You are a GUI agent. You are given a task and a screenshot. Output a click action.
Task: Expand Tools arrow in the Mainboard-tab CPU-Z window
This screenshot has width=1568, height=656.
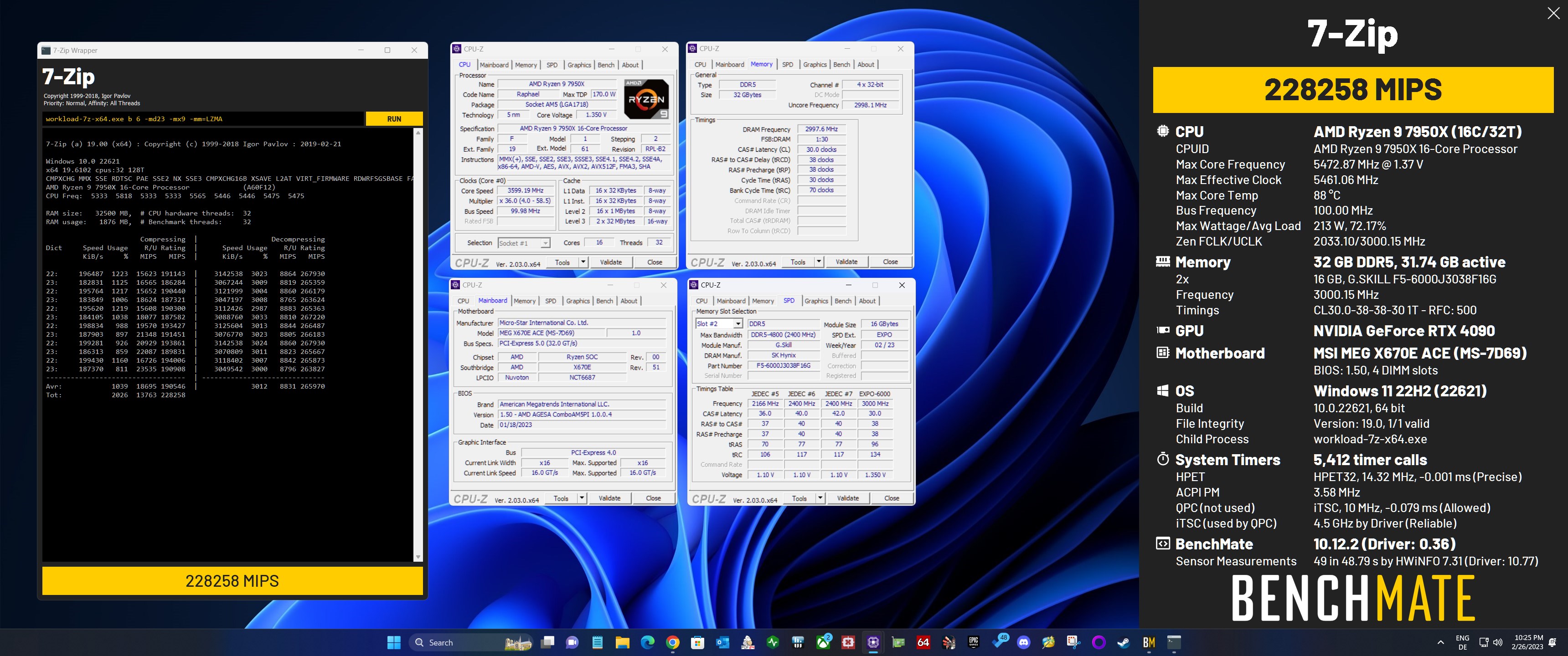[x=582, y=498]
